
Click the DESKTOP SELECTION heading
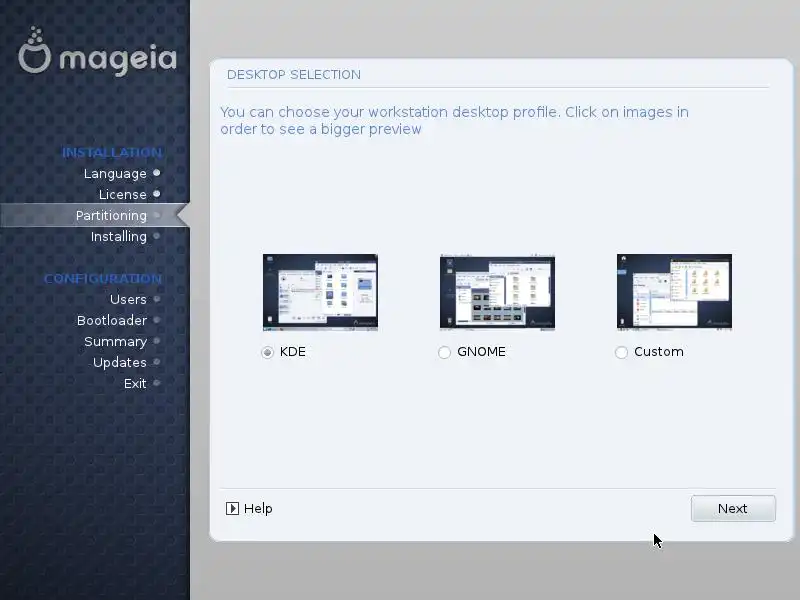pyautogui.click(x=294, y=74)
